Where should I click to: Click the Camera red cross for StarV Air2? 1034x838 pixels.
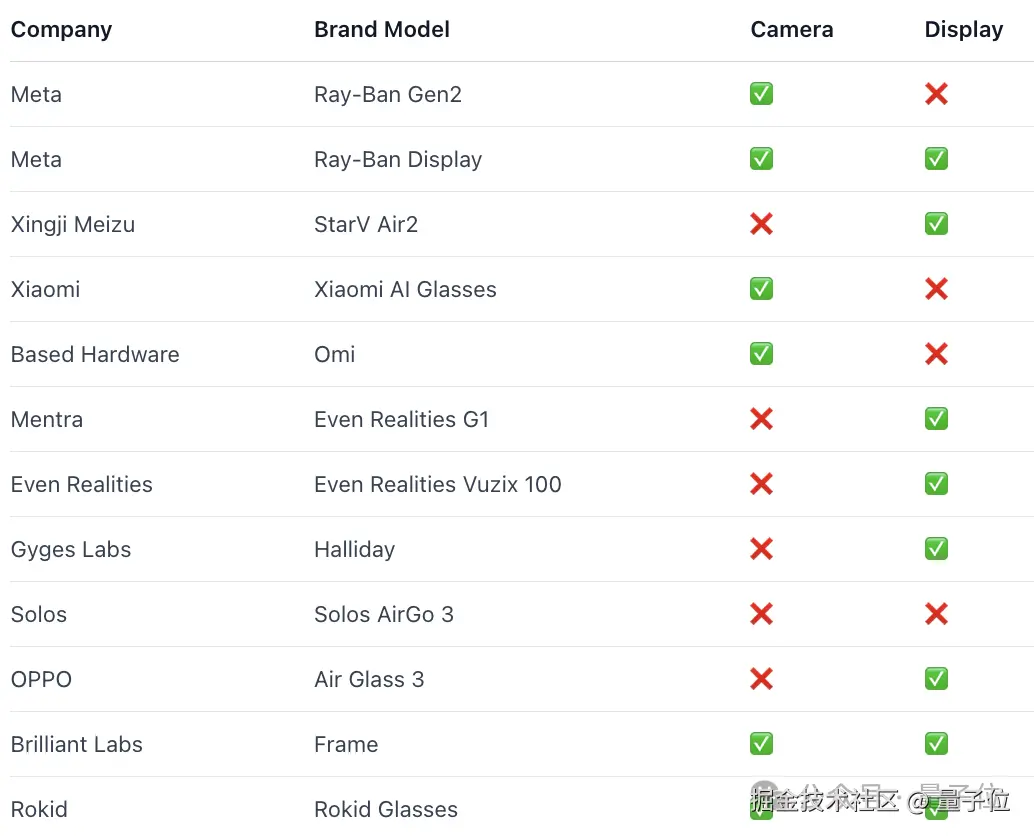tap(761, 224)
